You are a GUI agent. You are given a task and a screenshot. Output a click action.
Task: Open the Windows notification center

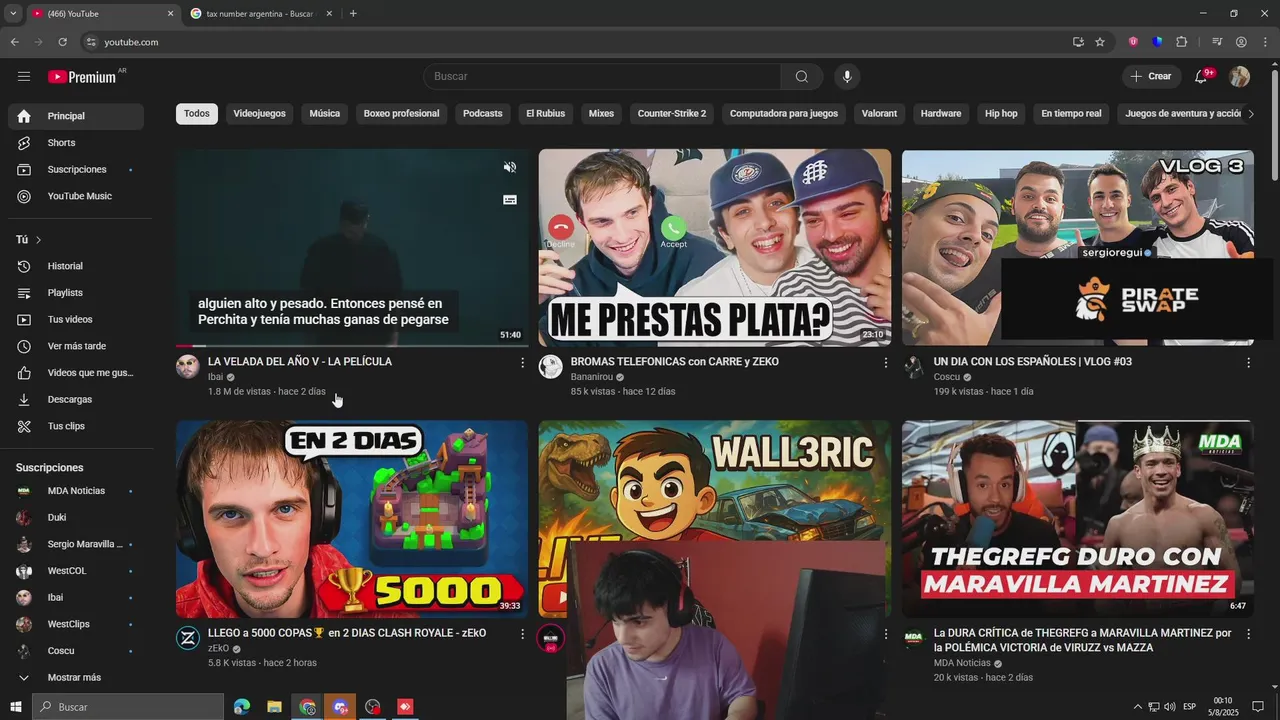(x=1258, y=707)
